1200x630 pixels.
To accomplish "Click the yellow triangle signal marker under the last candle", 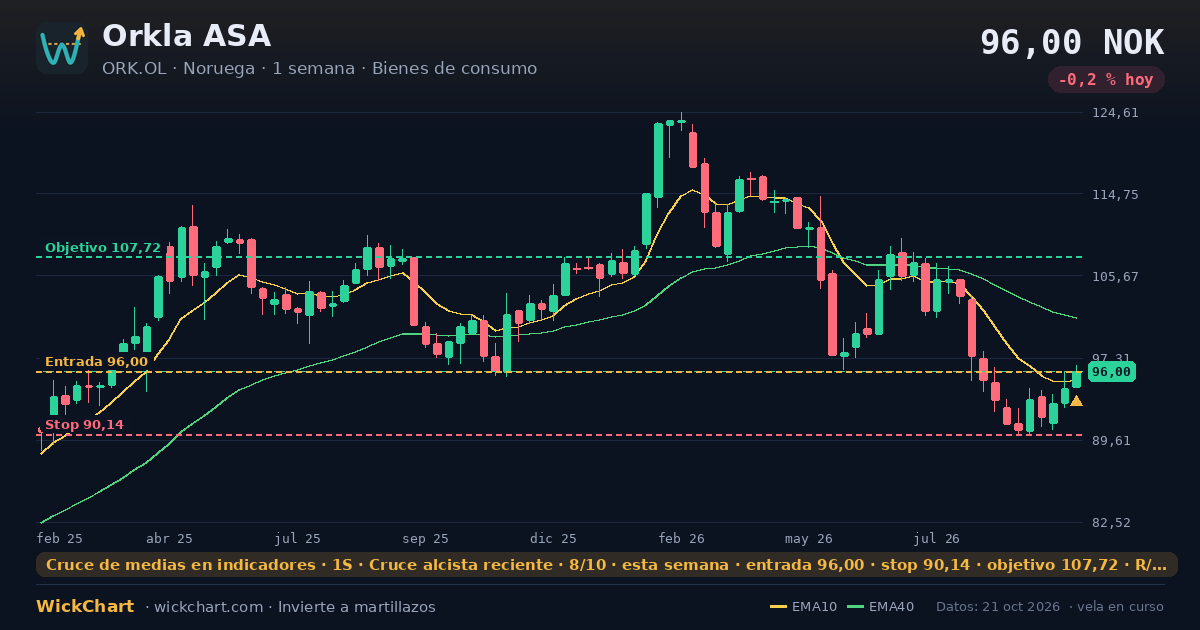I will (x=1076, y=401).
